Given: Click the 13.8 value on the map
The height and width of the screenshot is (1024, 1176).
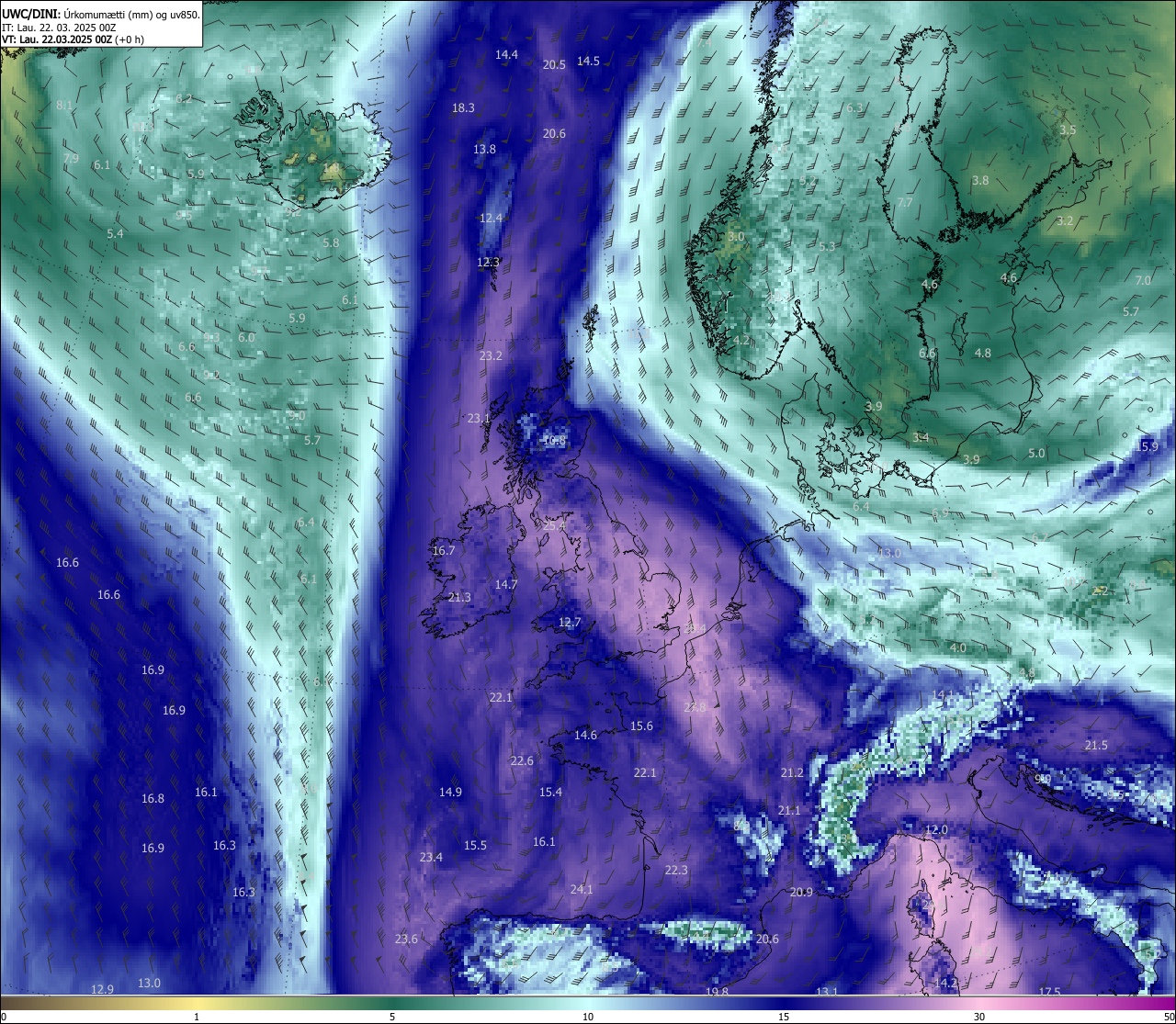Looking at the screenshot, I should (484, 150).
